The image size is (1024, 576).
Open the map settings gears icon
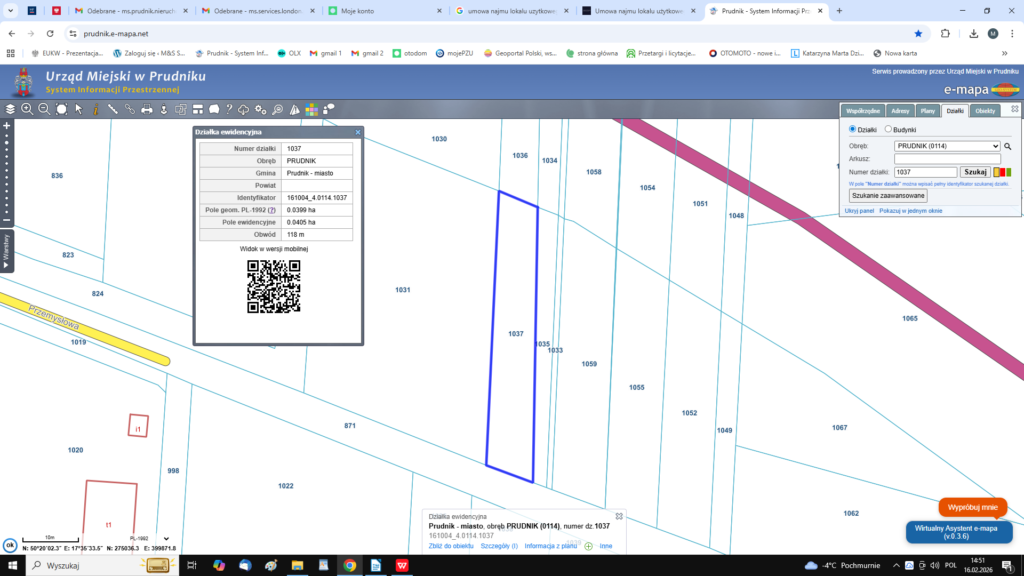[x=260, y=109]
